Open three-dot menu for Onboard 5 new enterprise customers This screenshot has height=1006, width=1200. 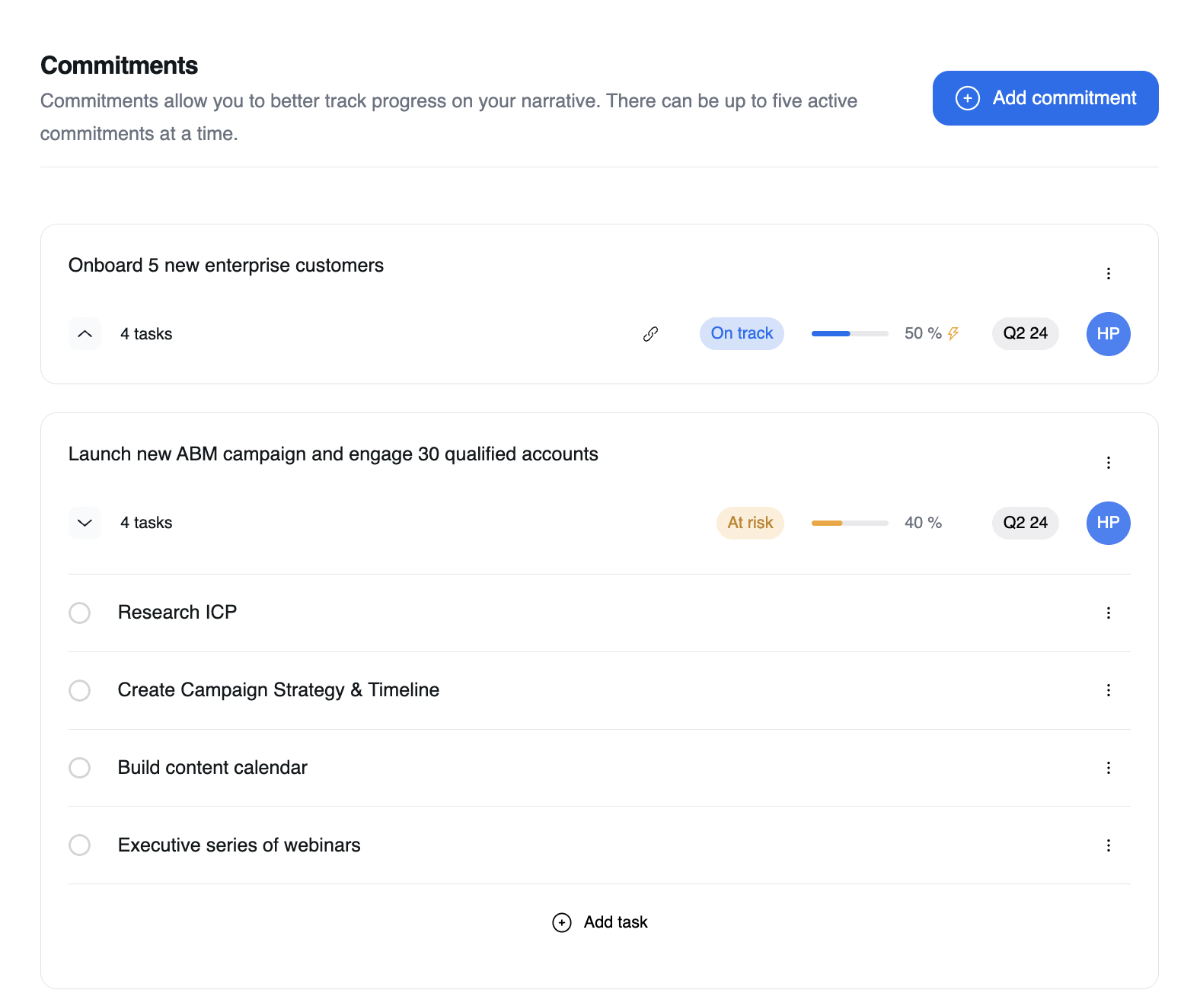(x=1108, y=274)
